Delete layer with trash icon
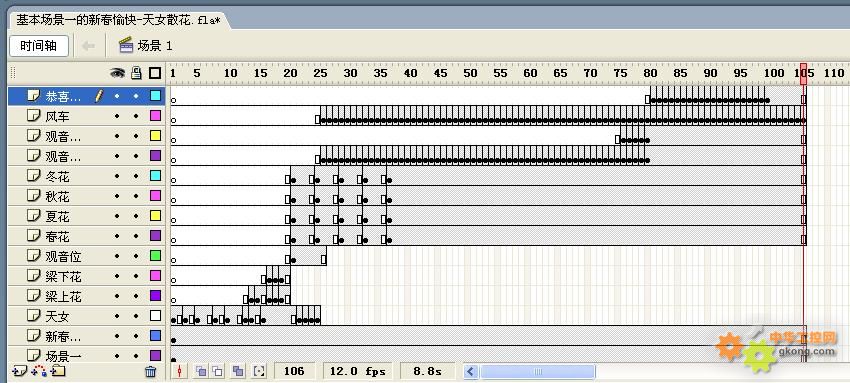Image resolution: width=850 pixels, height=383 pixels. point(151,372)
